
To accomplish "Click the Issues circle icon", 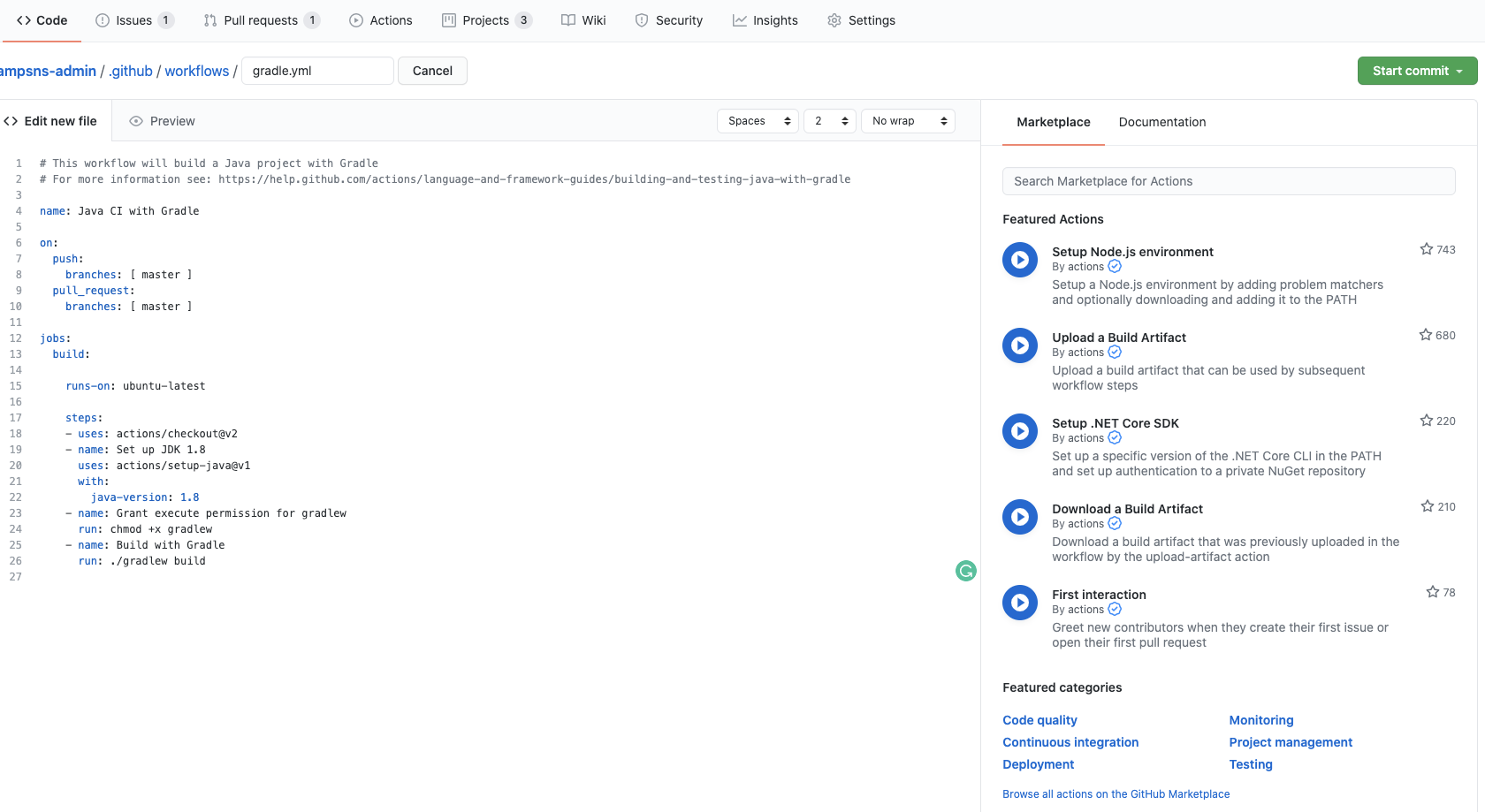I will coord(103,20).
